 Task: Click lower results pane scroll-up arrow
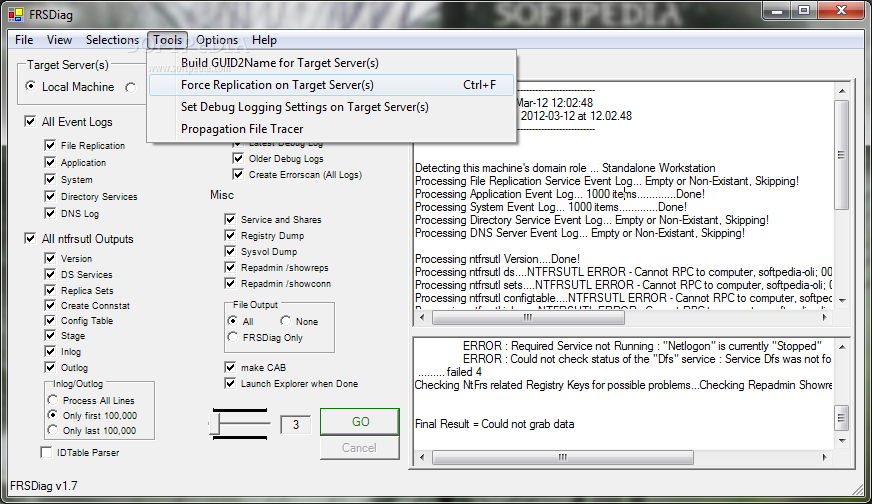tap(842, 347)
